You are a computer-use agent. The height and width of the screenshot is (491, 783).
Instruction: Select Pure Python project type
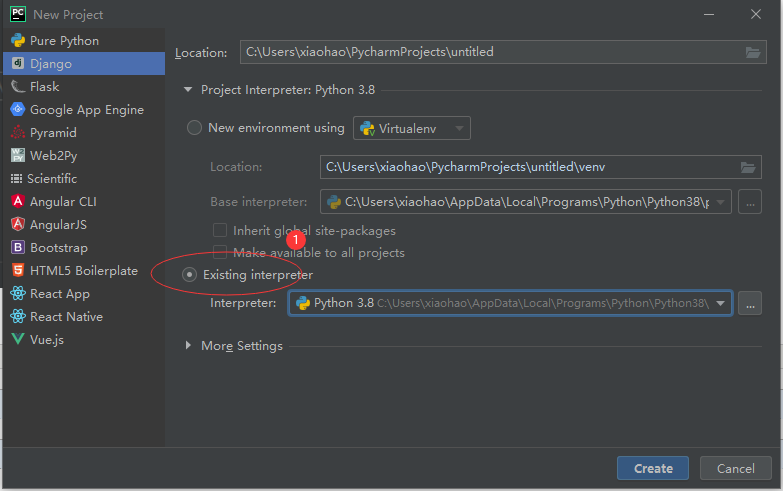pos(64,41)
